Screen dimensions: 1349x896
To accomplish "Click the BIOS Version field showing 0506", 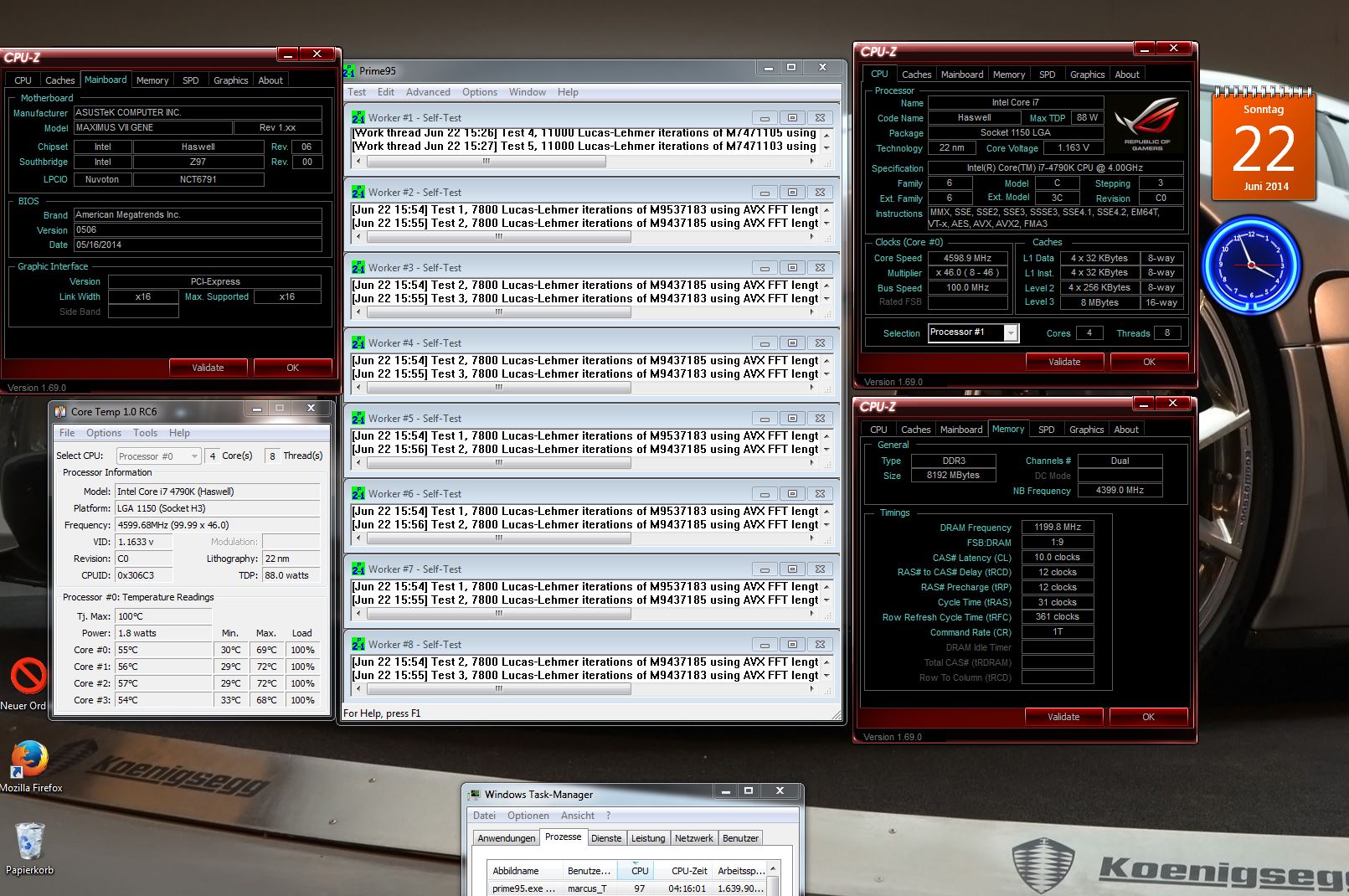I will (198, 230).
